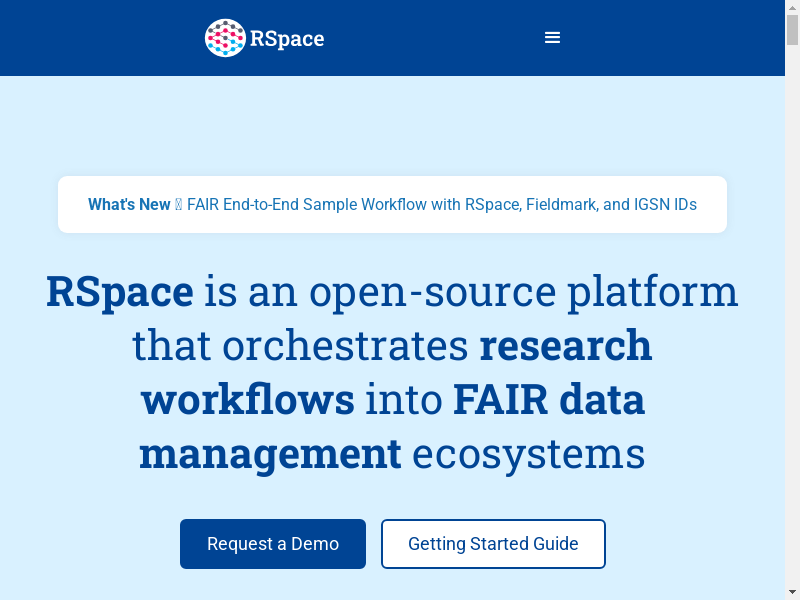Image resolution: width=800 pixels, height=600 pixels.
Task: Click the bold "workflows" word in the headline
Action: tap(248, 400)
